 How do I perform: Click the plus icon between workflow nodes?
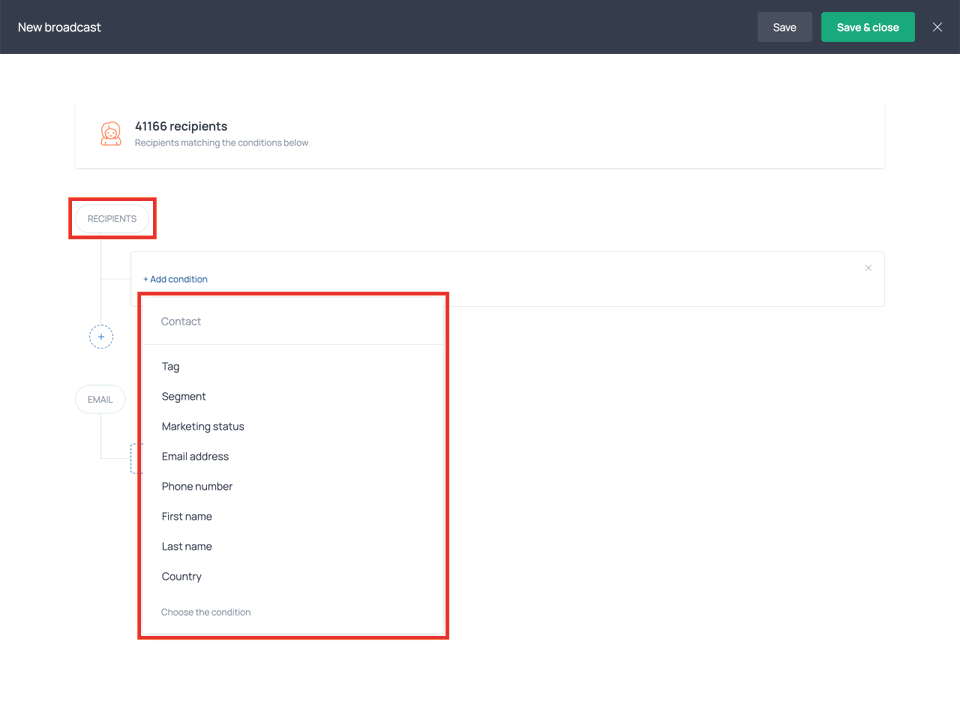pos(101,337)
